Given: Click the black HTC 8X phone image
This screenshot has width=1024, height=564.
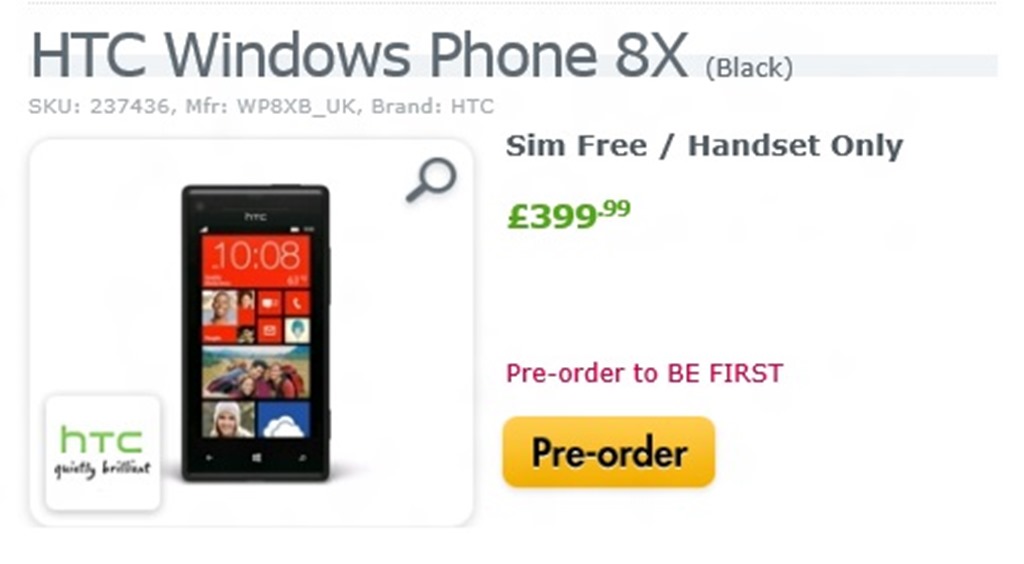Looking at the screenshot, I should (x=255, y=333).
